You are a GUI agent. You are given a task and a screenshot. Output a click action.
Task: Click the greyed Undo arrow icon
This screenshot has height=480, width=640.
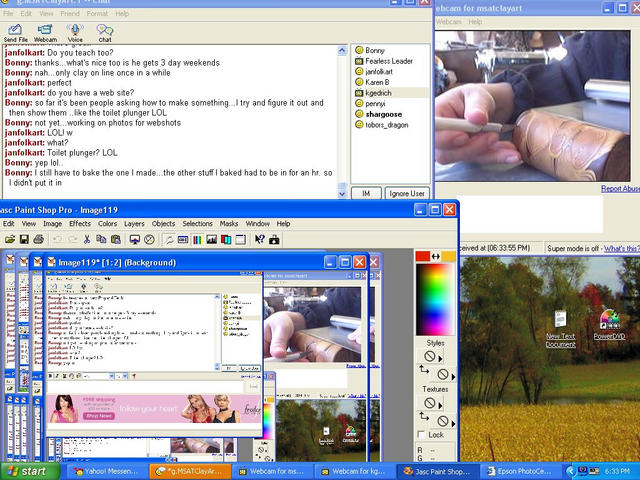coord(58,239)
